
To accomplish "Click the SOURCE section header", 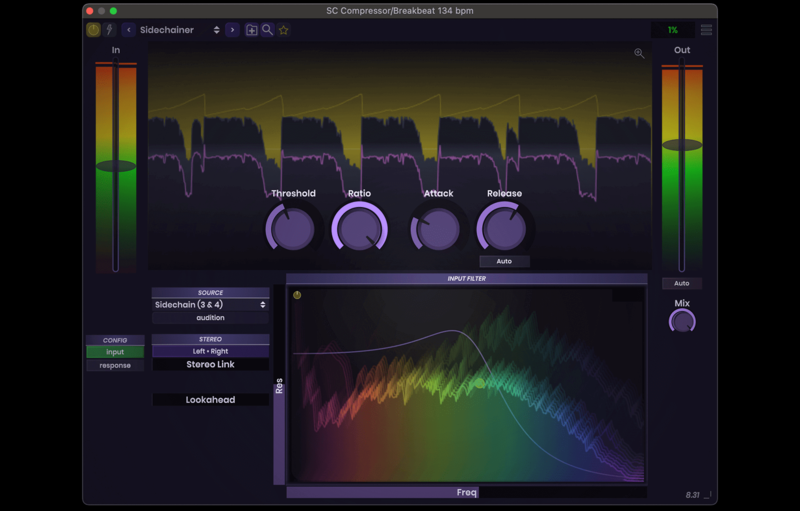I will click(x=210, y=293).
